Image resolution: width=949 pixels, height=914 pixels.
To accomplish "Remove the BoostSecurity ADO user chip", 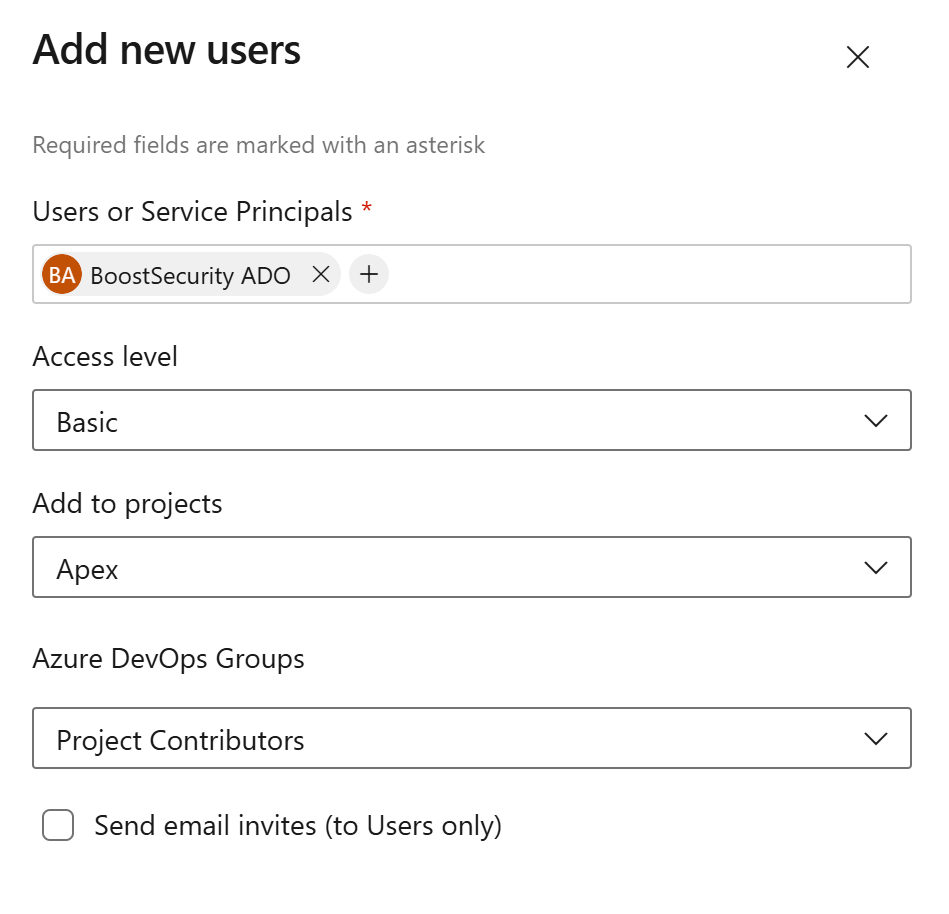I will coord(321,275).
